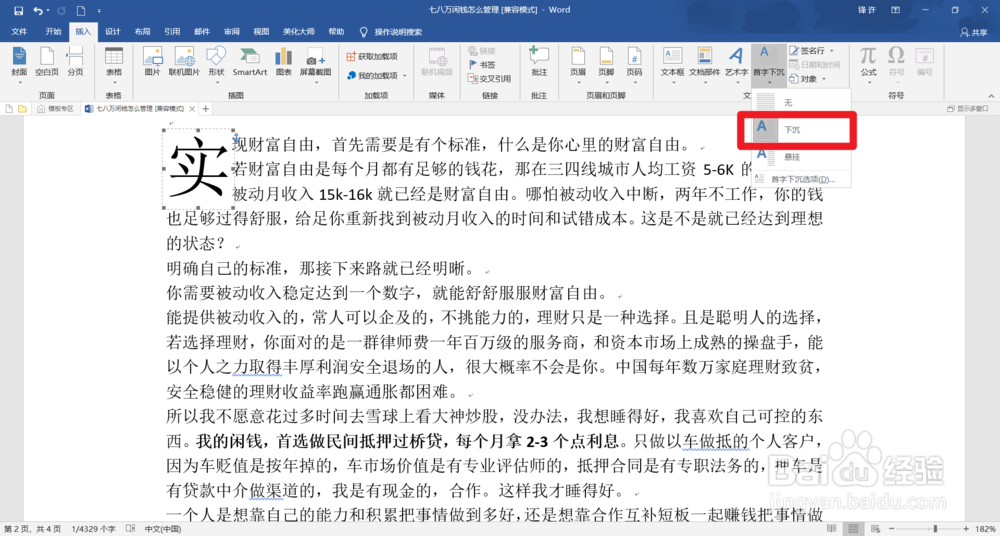Add a new document tab with plus
The image size is (1000, 536).
coord(206,109)
